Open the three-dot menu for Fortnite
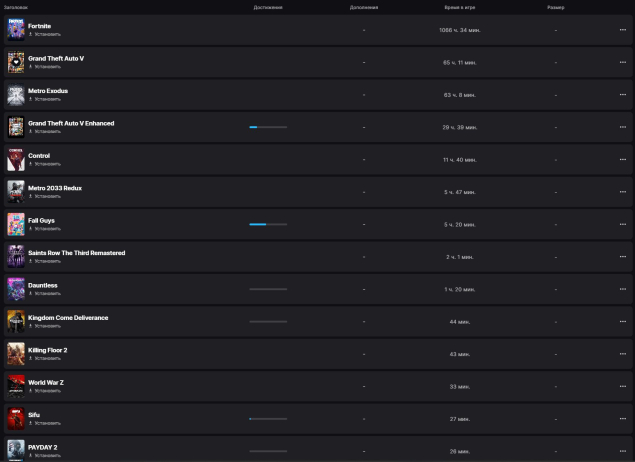635x462 pixels. coord(622,30)
